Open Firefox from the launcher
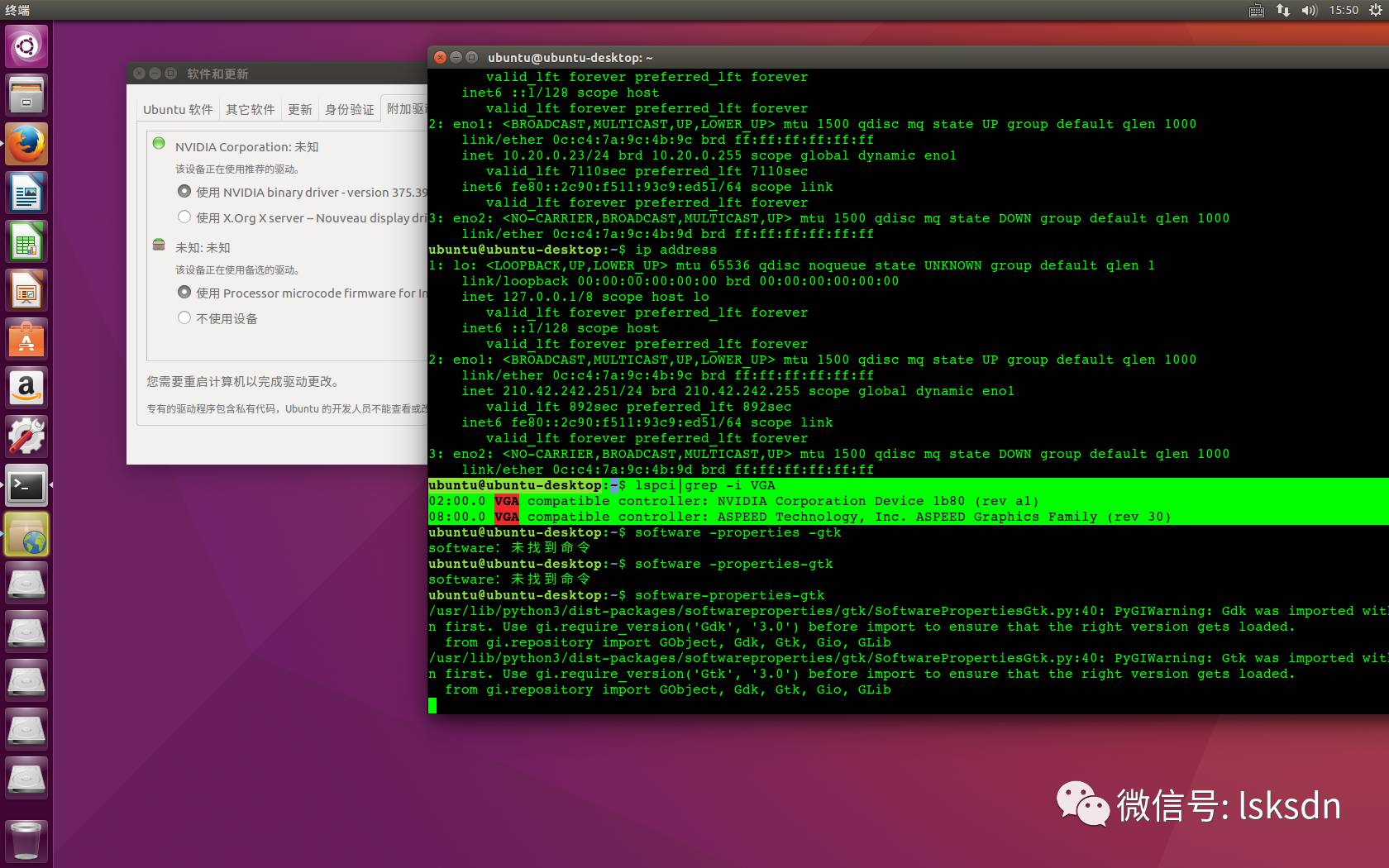The image size is (1389, 868). 26,142
